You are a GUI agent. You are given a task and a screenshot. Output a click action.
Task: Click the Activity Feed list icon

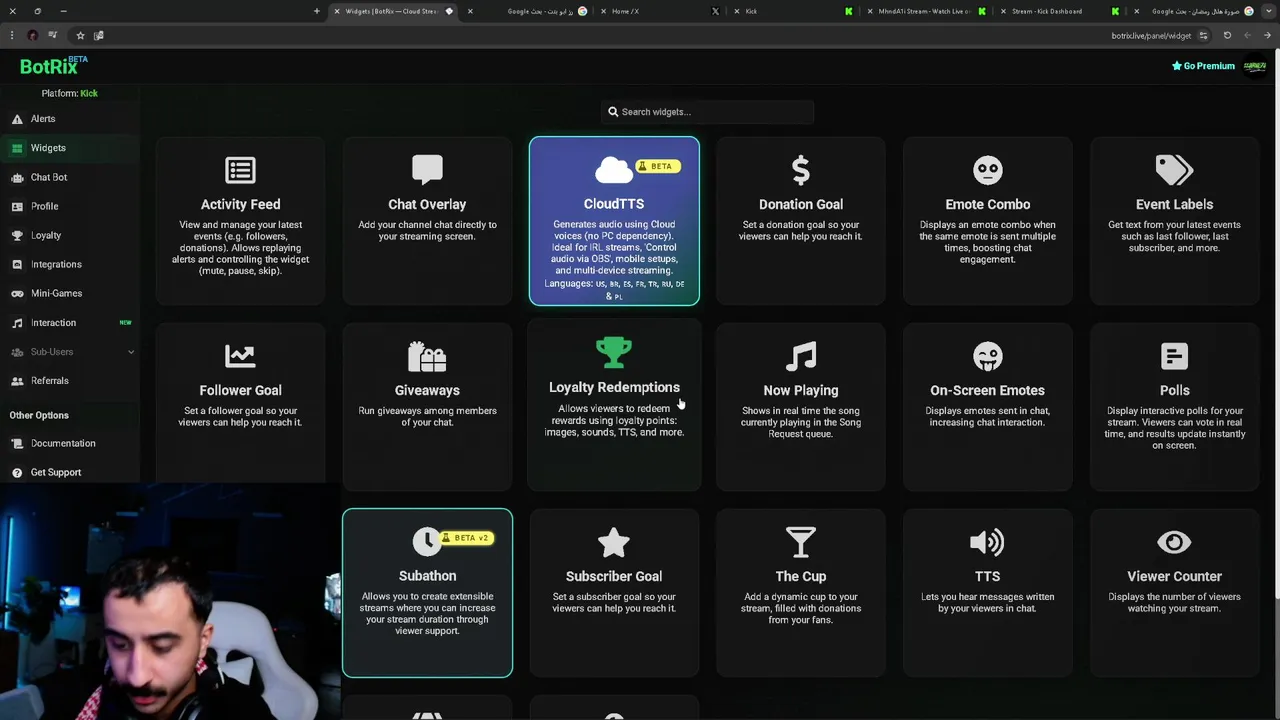[x=240, y=170]
